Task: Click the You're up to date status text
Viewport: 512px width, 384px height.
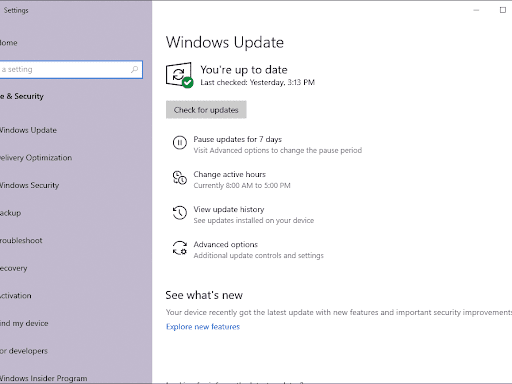Action: [244, 70]
